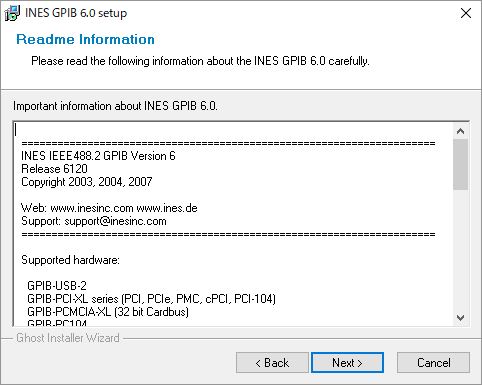Go to the next setup step

tap(347, 363)
